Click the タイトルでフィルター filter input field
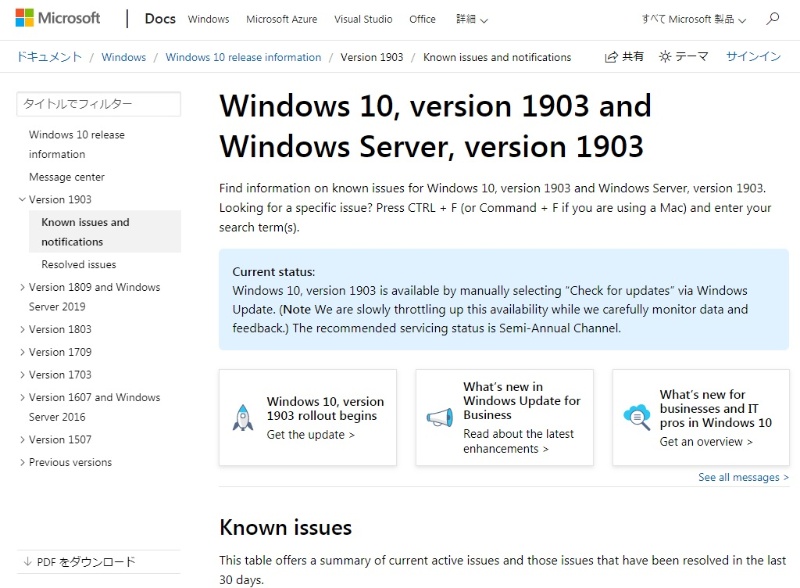The image size is (800, 588). click(99, 104)
